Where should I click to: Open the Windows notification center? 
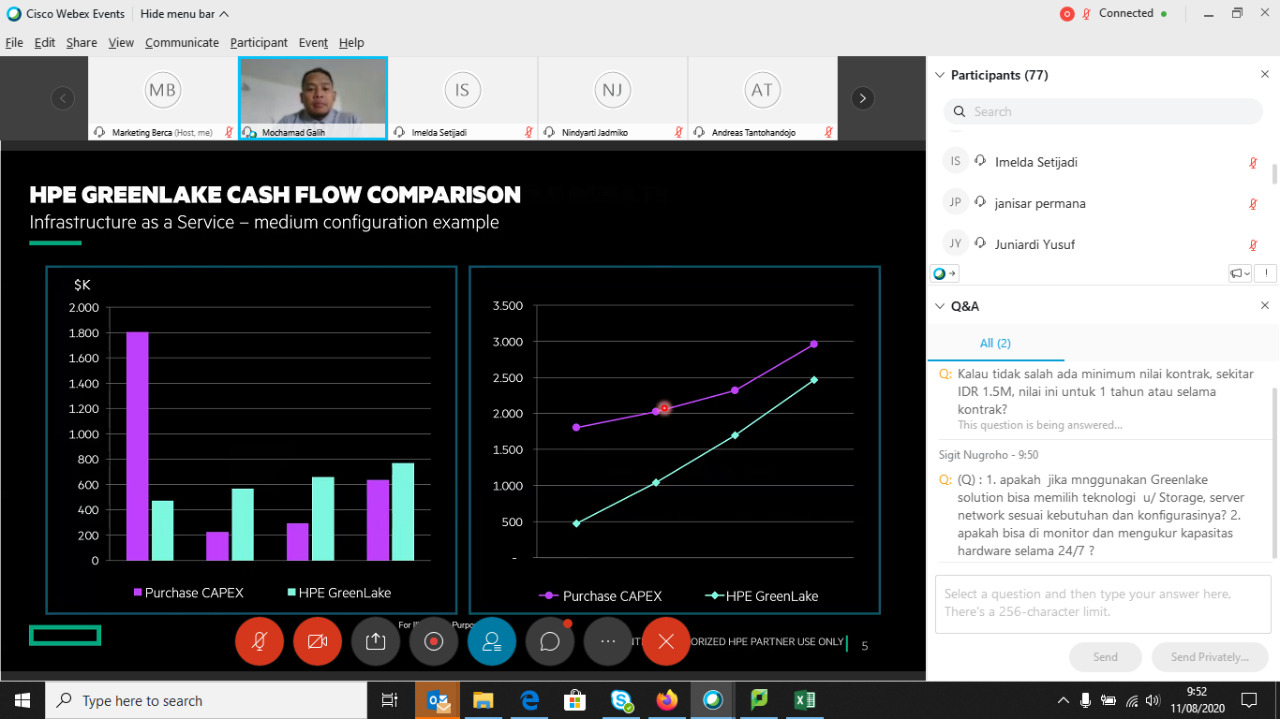pyautogui.click(x=1249, y=700)
